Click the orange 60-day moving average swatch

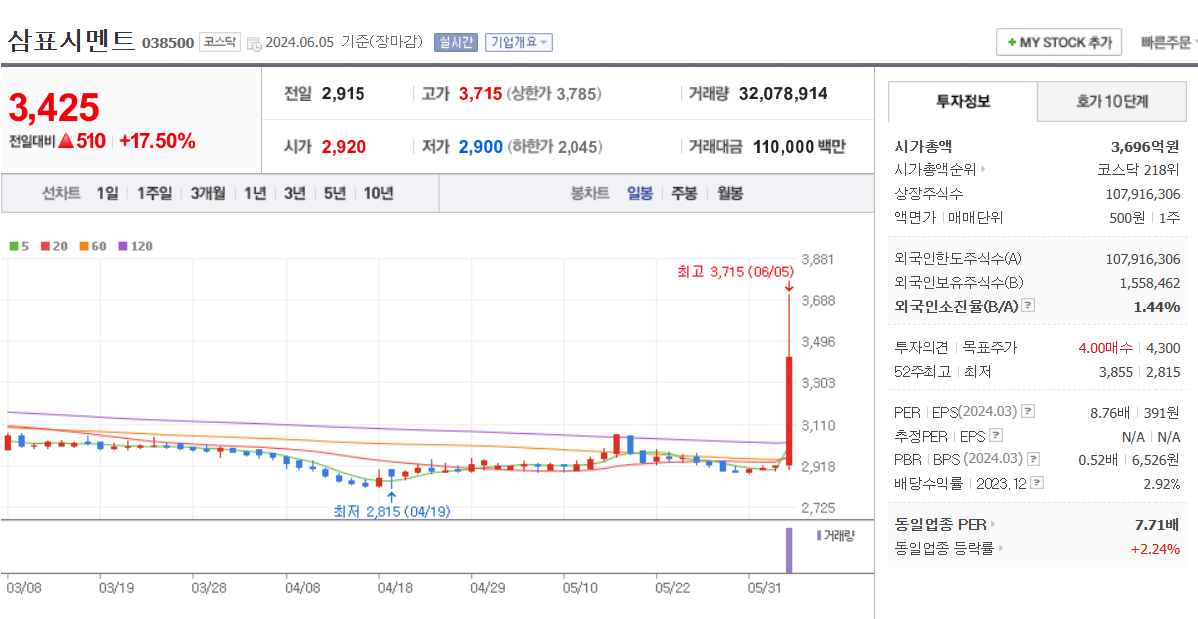[83, 246]
